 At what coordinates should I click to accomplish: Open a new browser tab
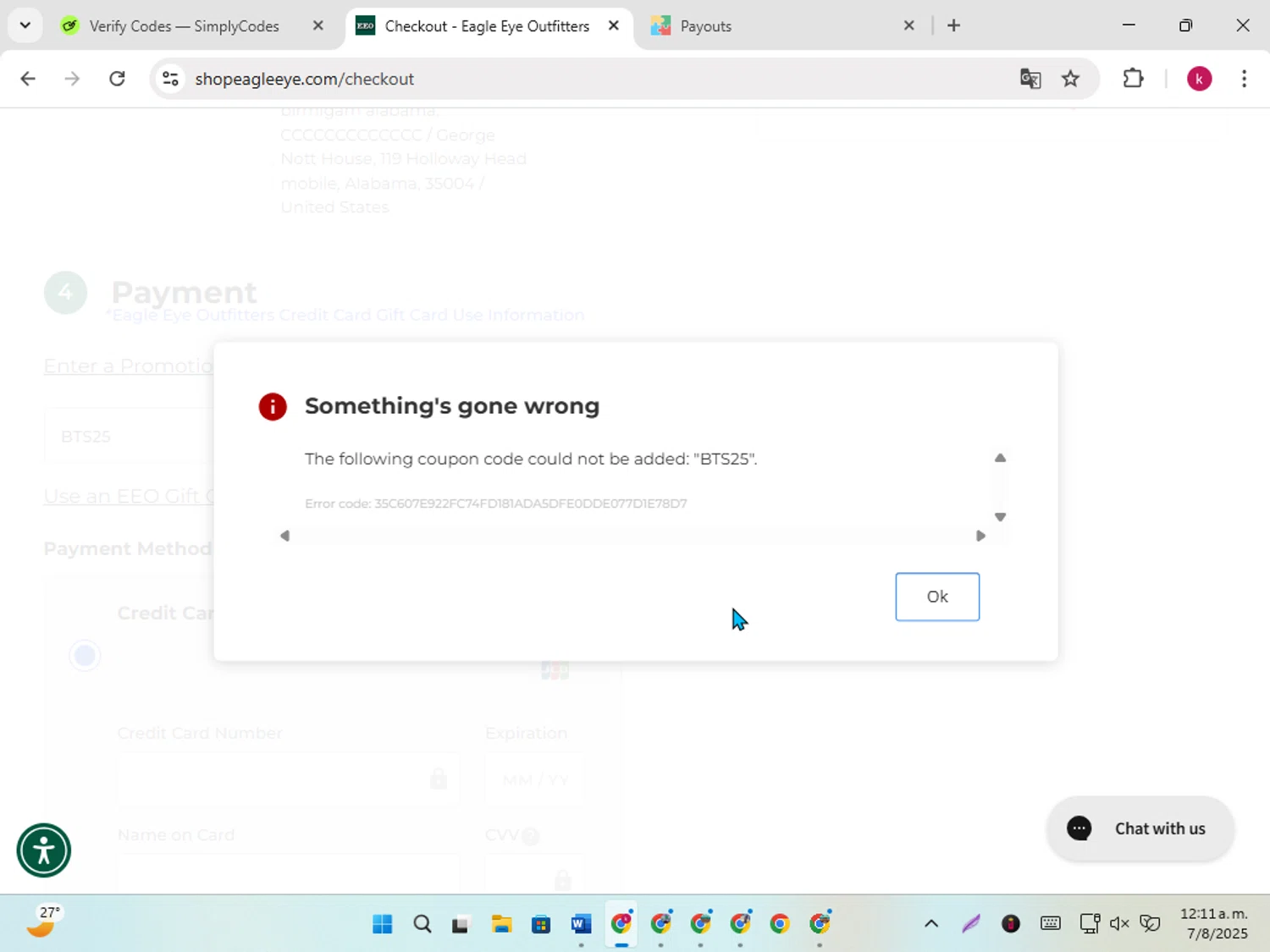coord(953,25)
